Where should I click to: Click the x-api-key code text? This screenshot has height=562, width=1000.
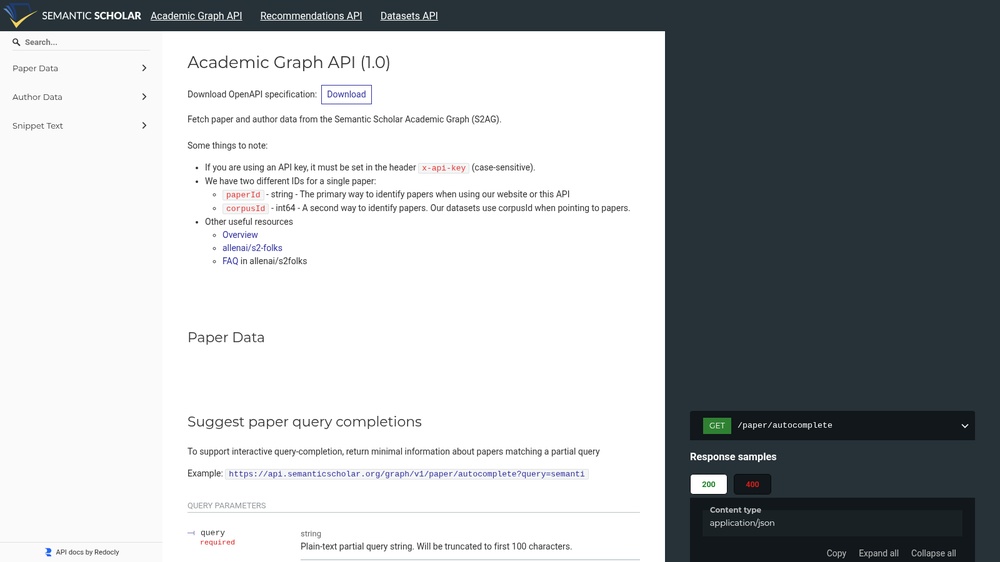444,168
